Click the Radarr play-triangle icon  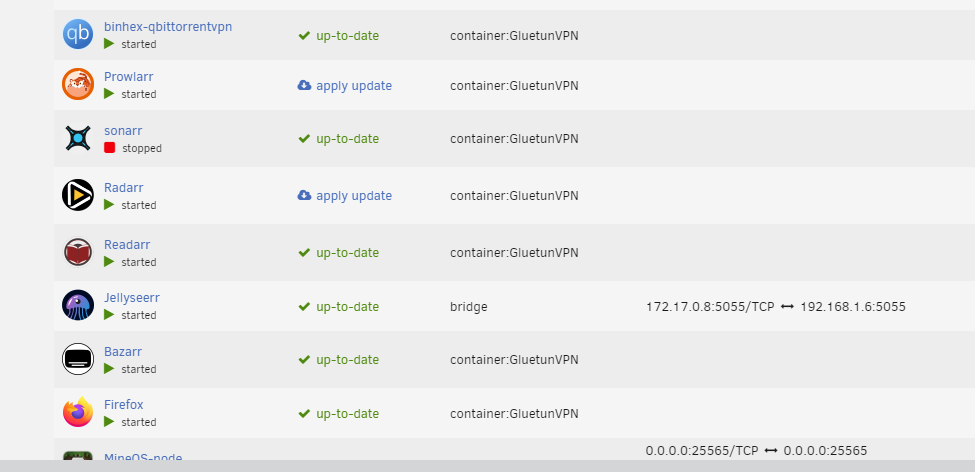[78, 195]
